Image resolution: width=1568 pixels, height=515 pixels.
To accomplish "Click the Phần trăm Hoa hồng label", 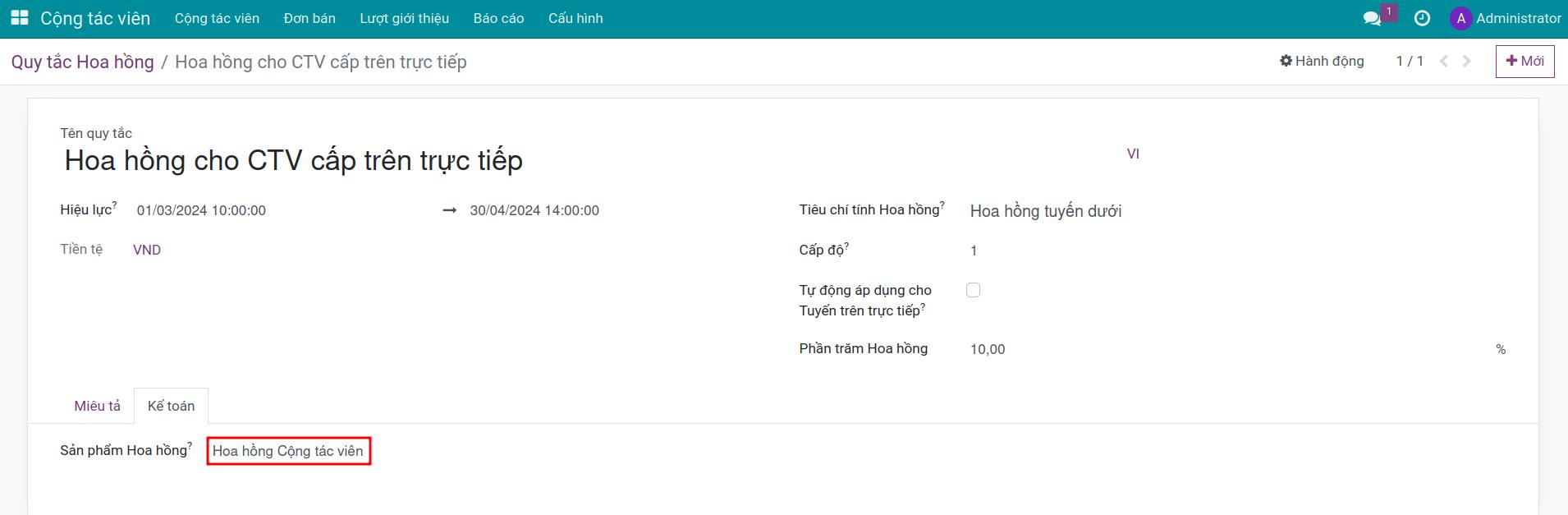I will (x=864, y=348).
